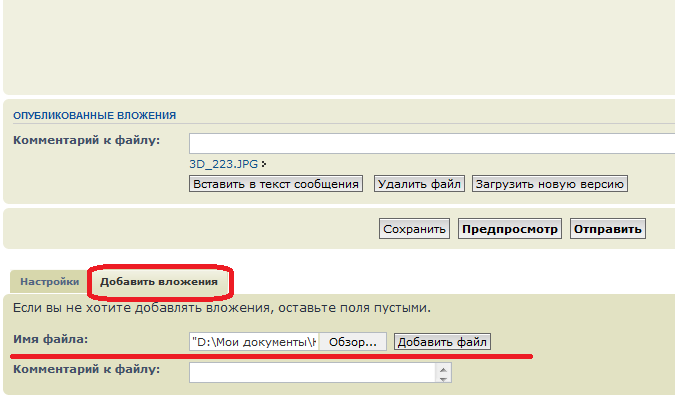Click 'Загрузить новую версию' button
675x405 pixels.
tap(549, 184)
